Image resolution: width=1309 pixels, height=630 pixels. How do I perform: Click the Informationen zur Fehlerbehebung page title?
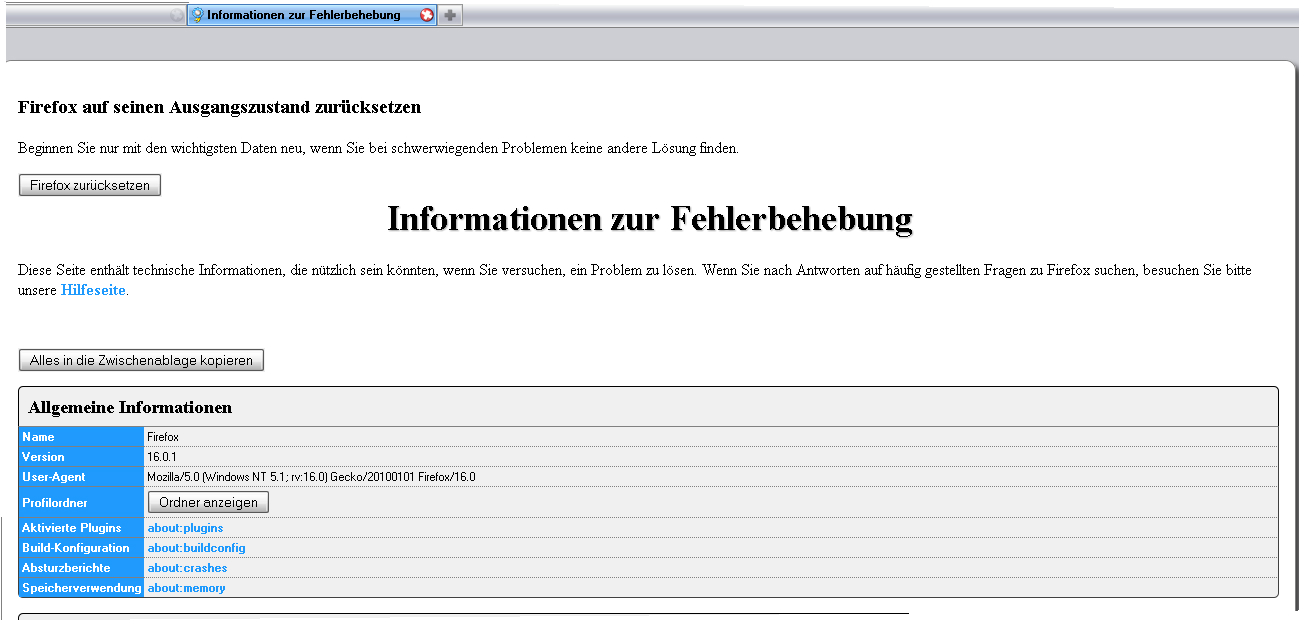coord(650,218)
